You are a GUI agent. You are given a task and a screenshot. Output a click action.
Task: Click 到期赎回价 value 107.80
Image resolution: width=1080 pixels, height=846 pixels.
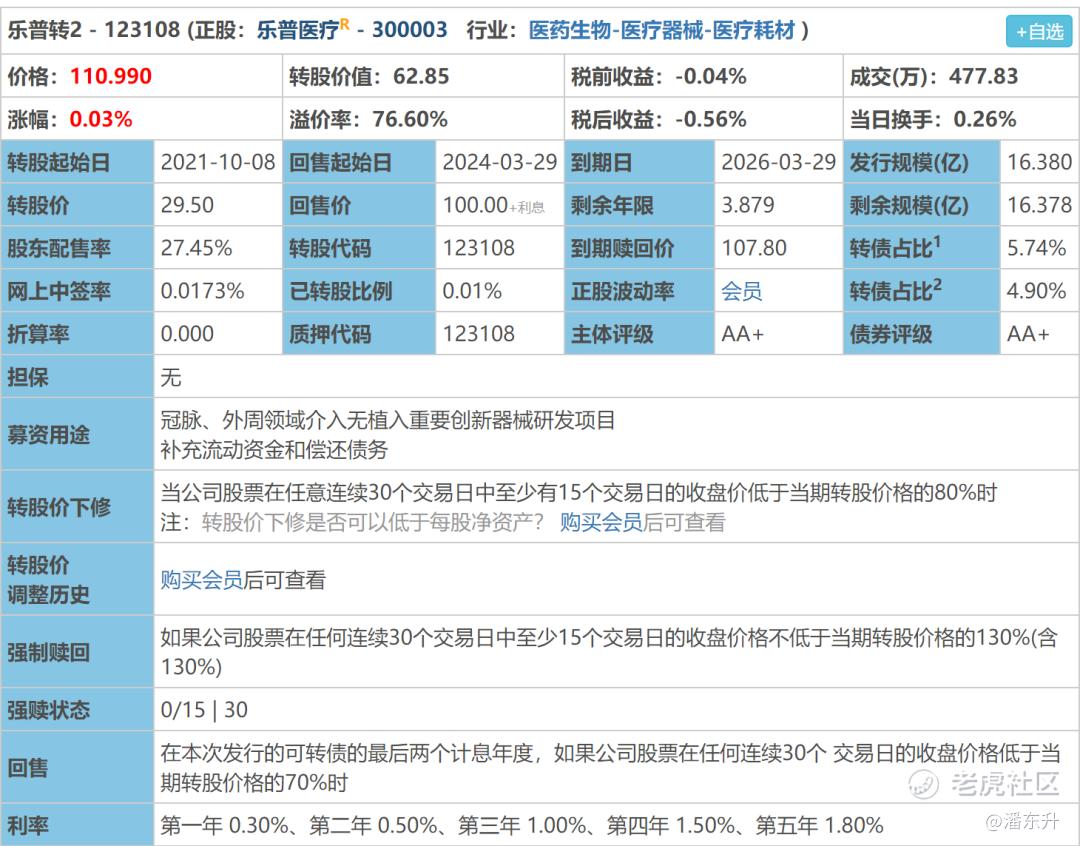754,248
